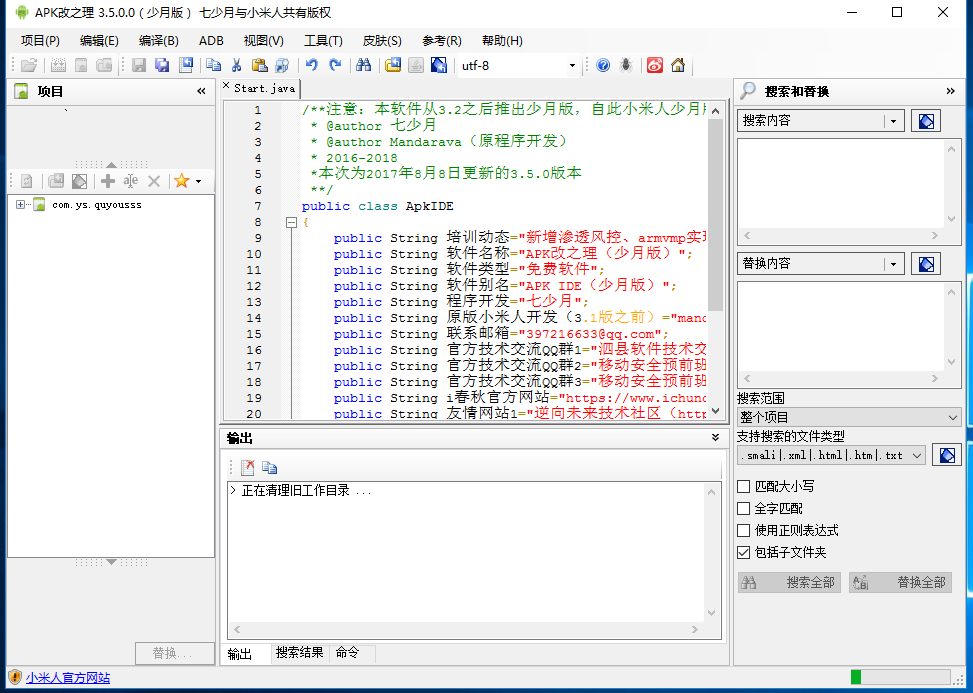The image size is (973, 693).
Task: Open the 参考(R) menu
Action: tap(442, 40)
